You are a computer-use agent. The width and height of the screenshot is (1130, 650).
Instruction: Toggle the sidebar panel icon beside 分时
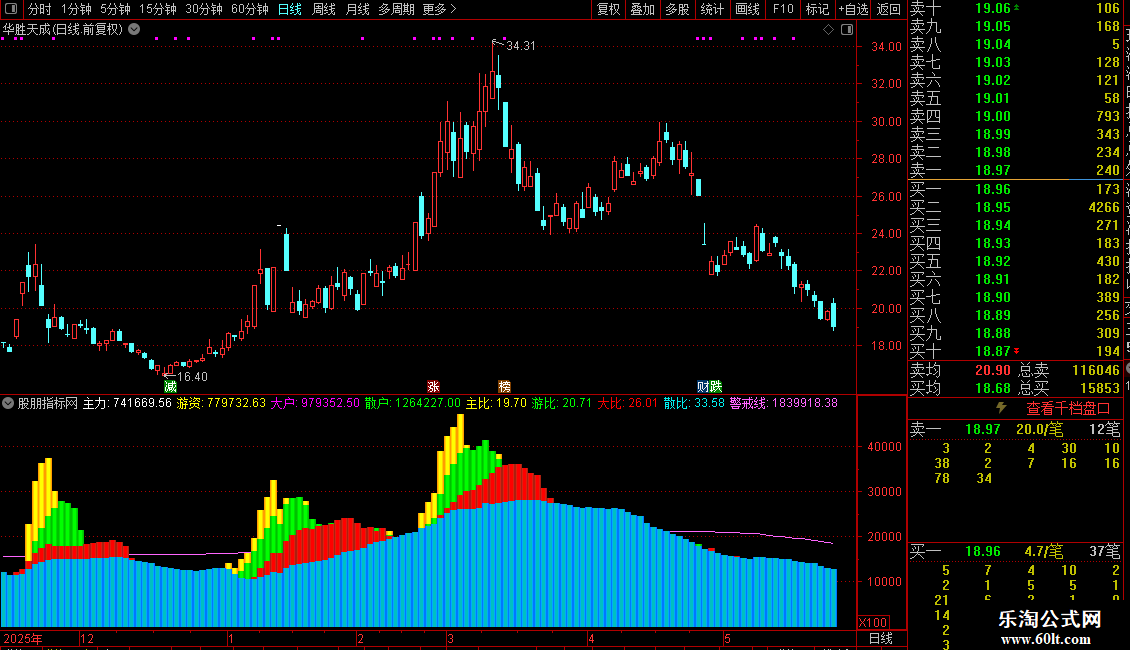tap(11, 9)
